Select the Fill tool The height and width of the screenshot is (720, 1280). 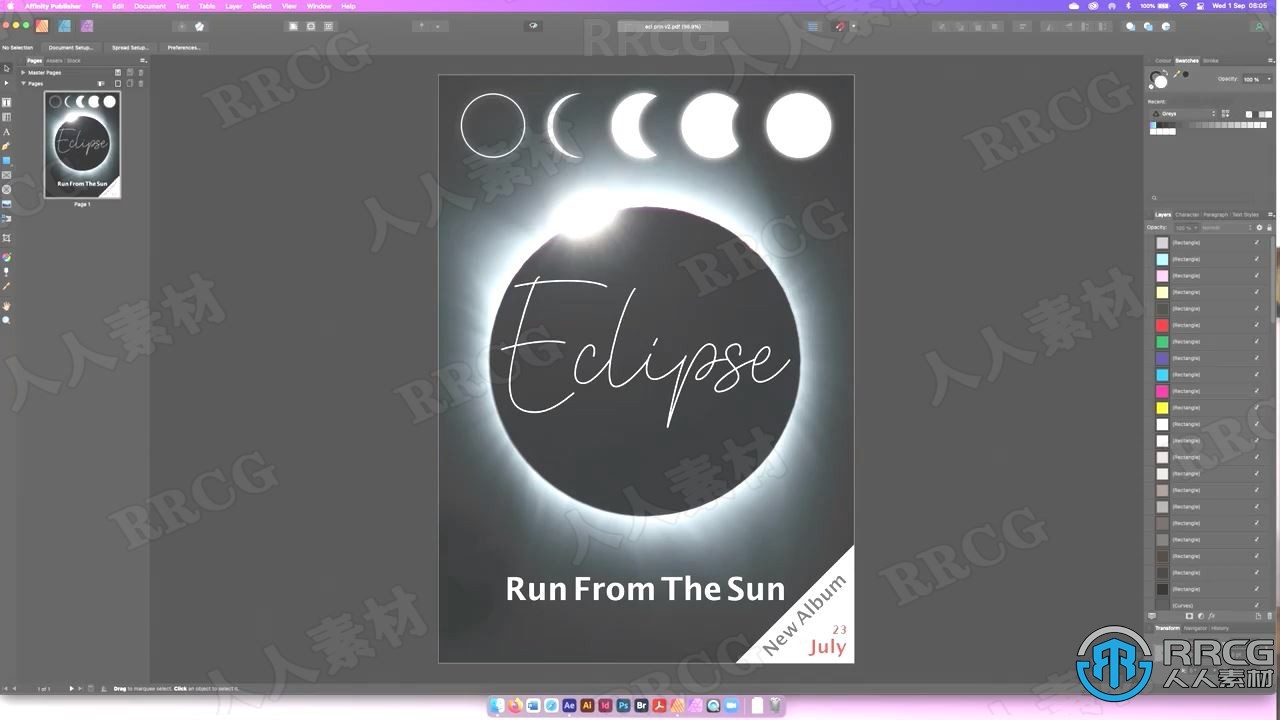[7, 257]
